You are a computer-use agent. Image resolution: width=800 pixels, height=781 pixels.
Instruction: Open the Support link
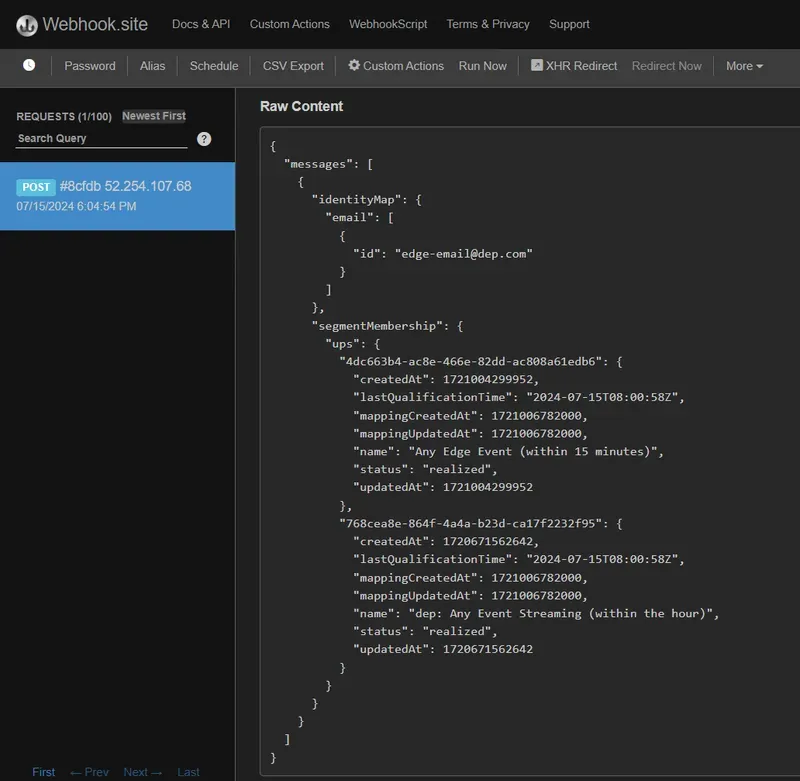click(569, 24)
